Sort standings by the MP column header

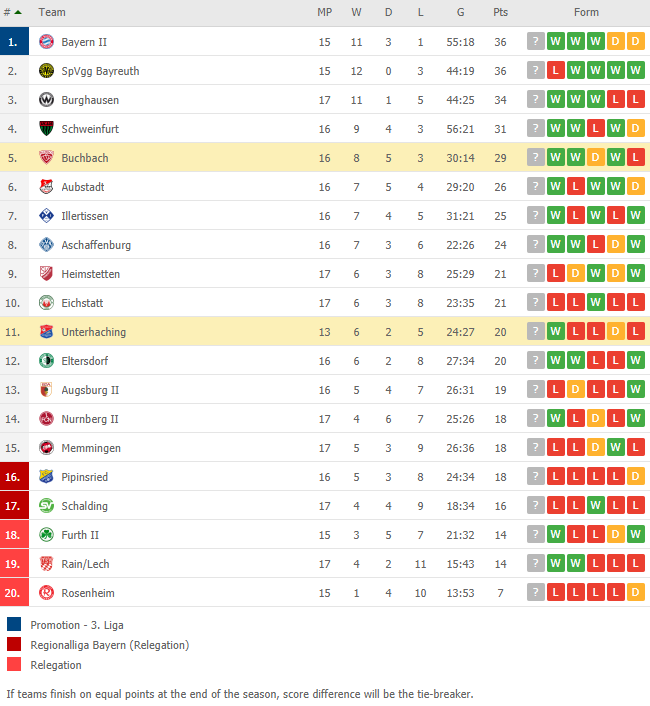[x=325, y=12]
